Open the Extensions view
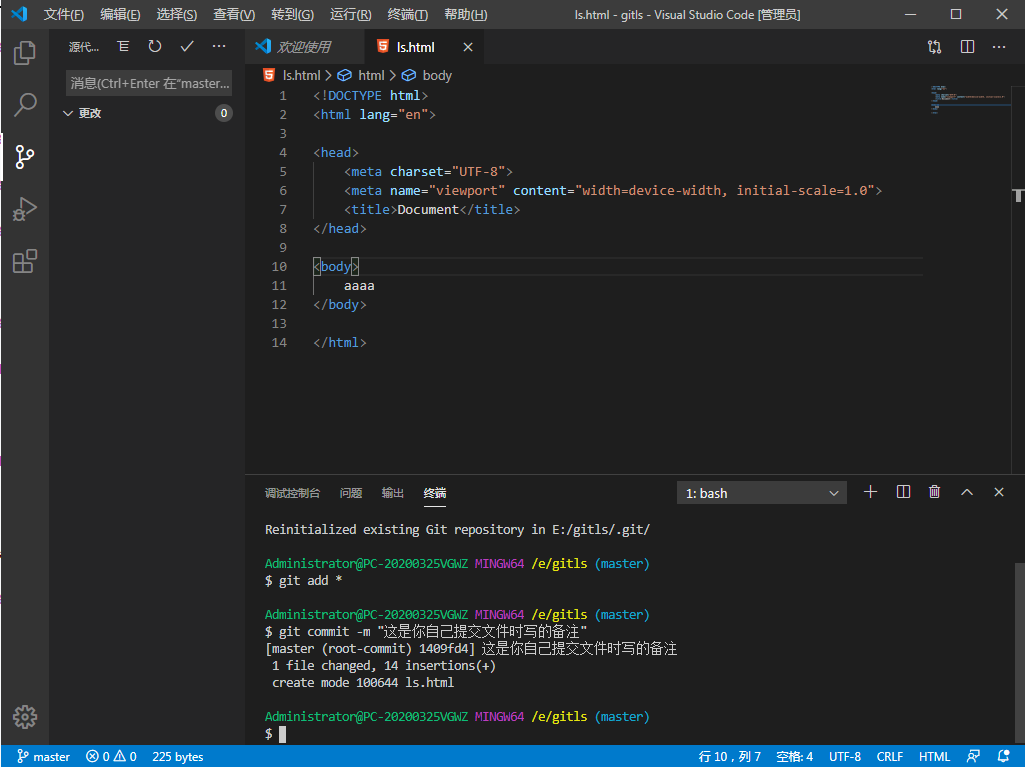Screen dimensions: 1025x767 pyautogui.click(x=25, y=262)
